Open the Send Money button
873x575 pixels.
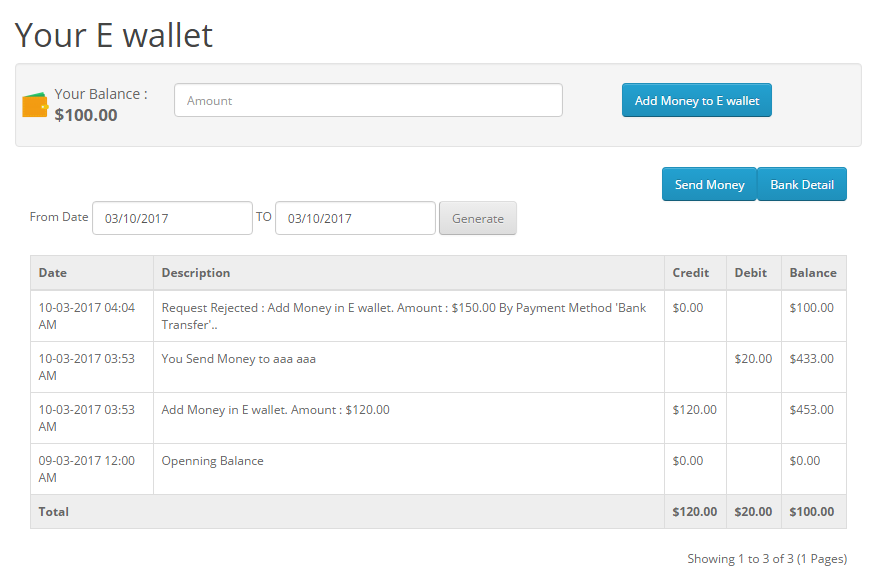point(709,184)
